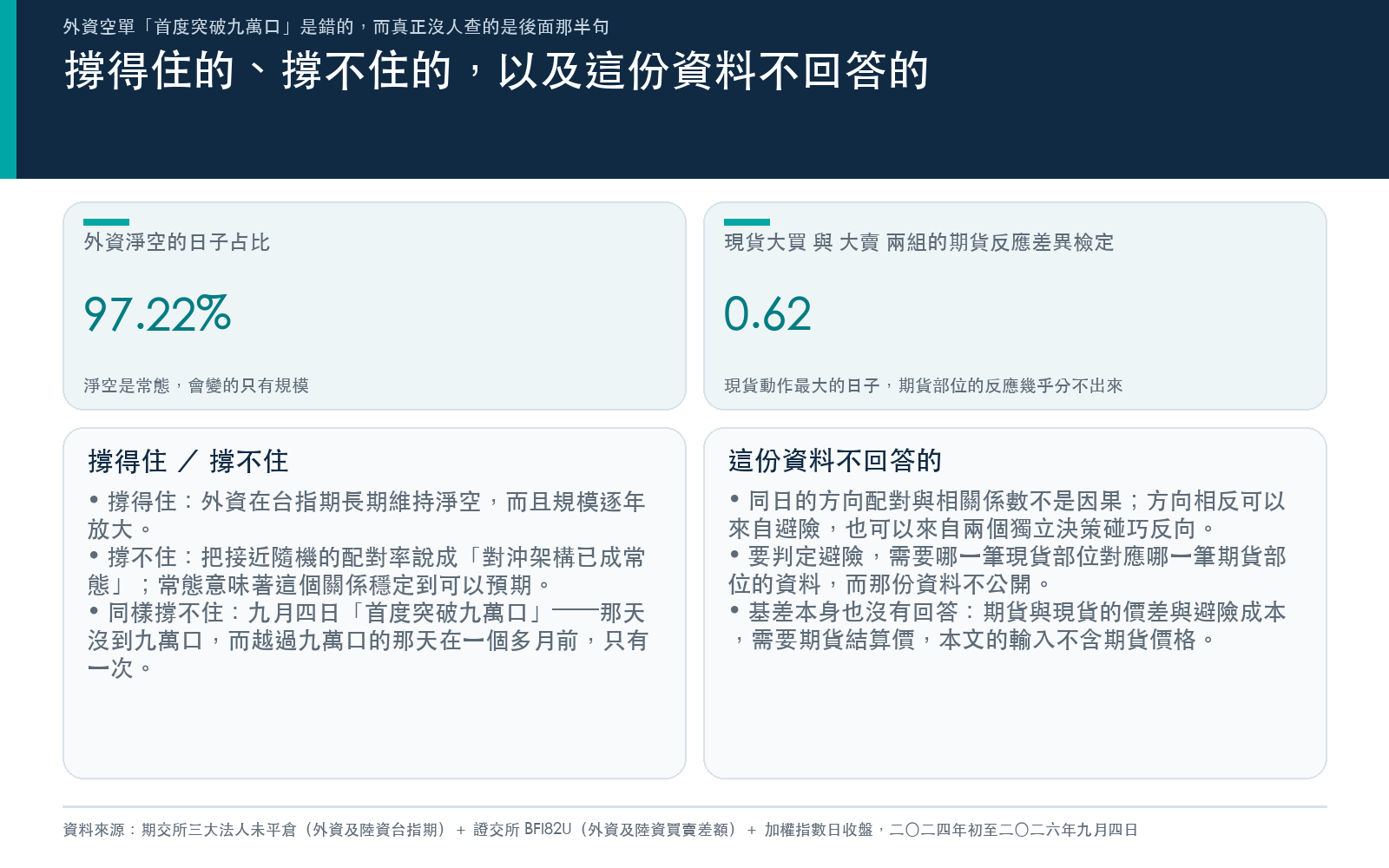Click bullet 同樣撐不住：九月四日「首度突破九萬口」
The width and height of the screenshot is (1389, 868).
pos(367,640)
